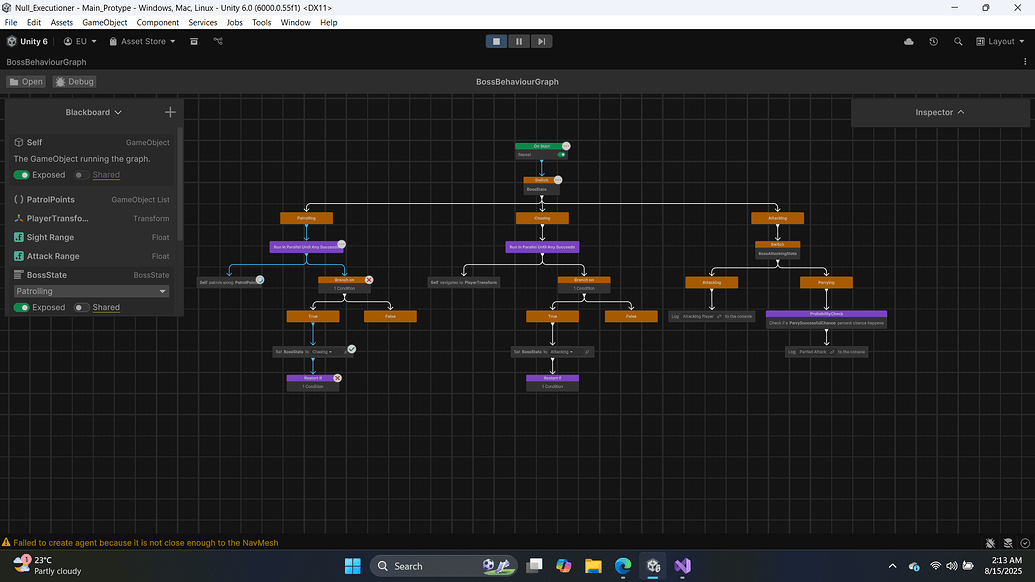Image resolution: width=1035 pixels, height=582 pixels.
Task: Click the Step frame icon in playback controls
Action: pos(541,41)
